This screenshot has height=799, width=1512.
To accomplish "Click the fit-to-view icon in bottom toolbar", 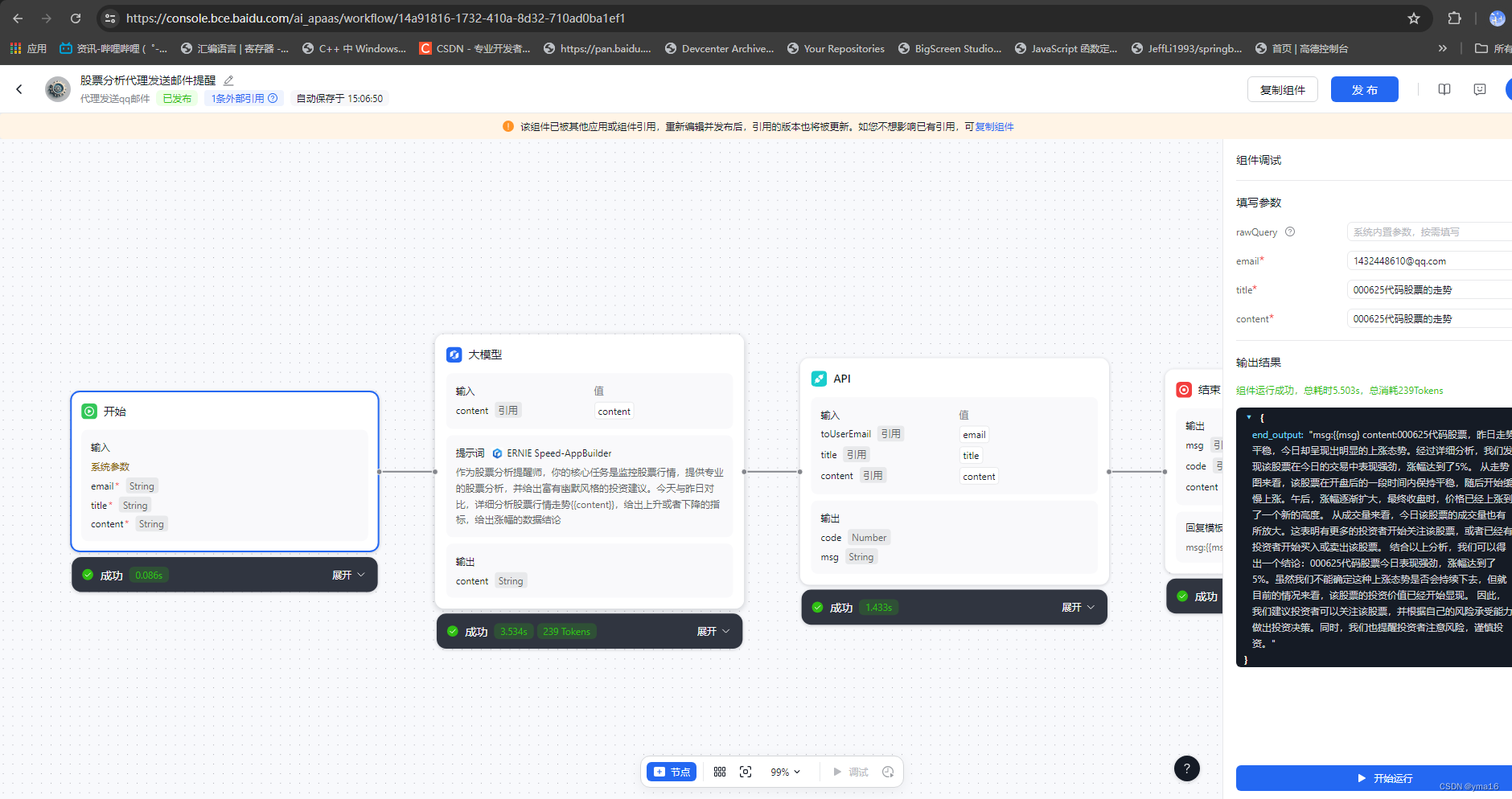I will coord(746,771).
